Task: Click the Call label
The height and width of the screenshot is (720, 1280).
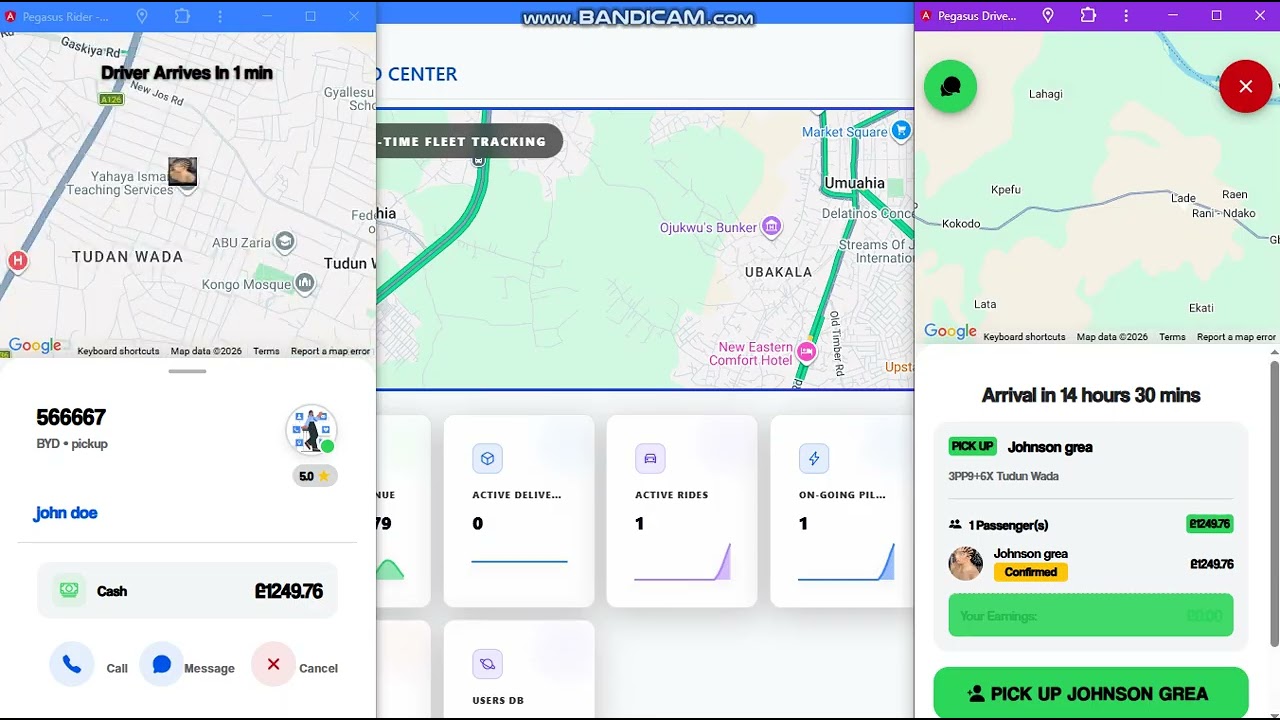Action: (117, 668)
